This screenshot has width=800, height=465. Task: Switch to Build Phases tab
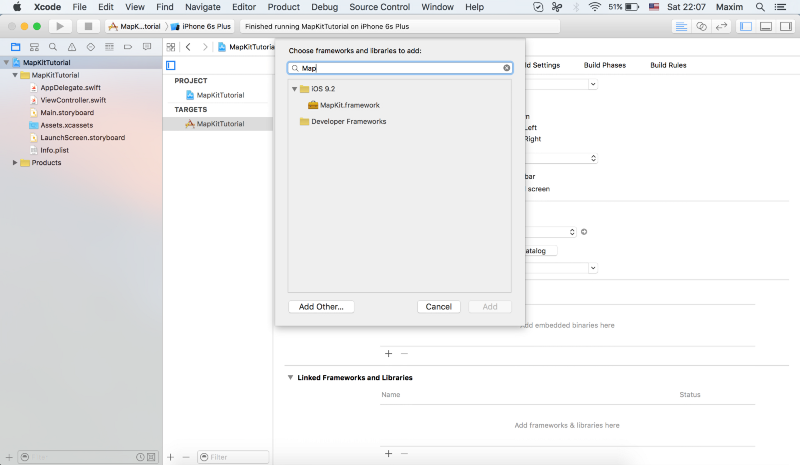(605, 65)
